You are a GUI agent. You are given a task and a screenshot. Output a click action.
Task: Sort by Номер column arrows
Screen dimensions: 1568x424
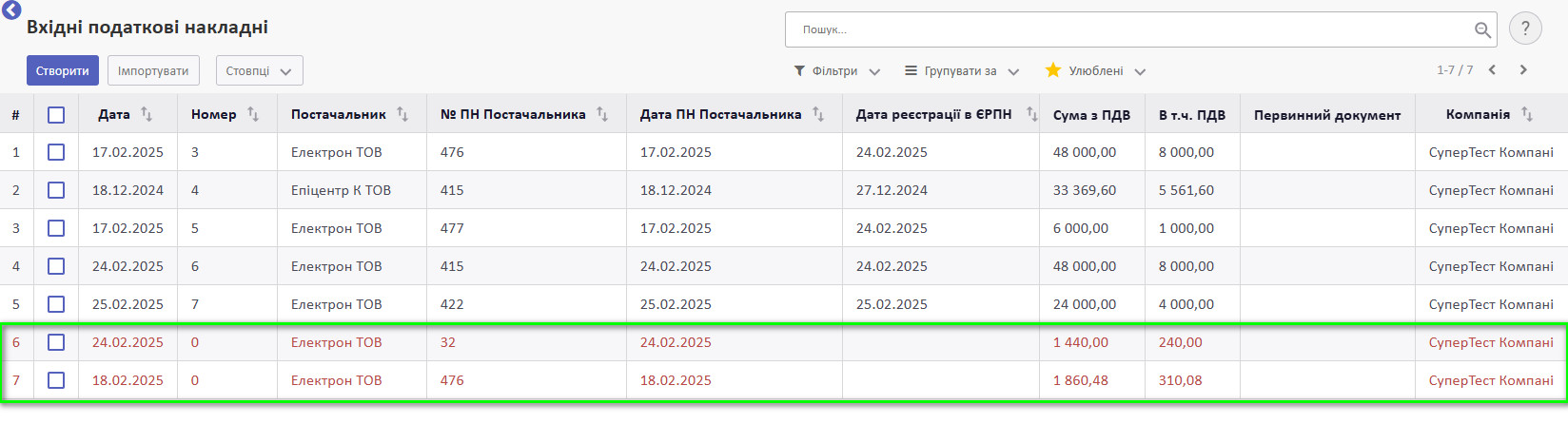point(253,114)
